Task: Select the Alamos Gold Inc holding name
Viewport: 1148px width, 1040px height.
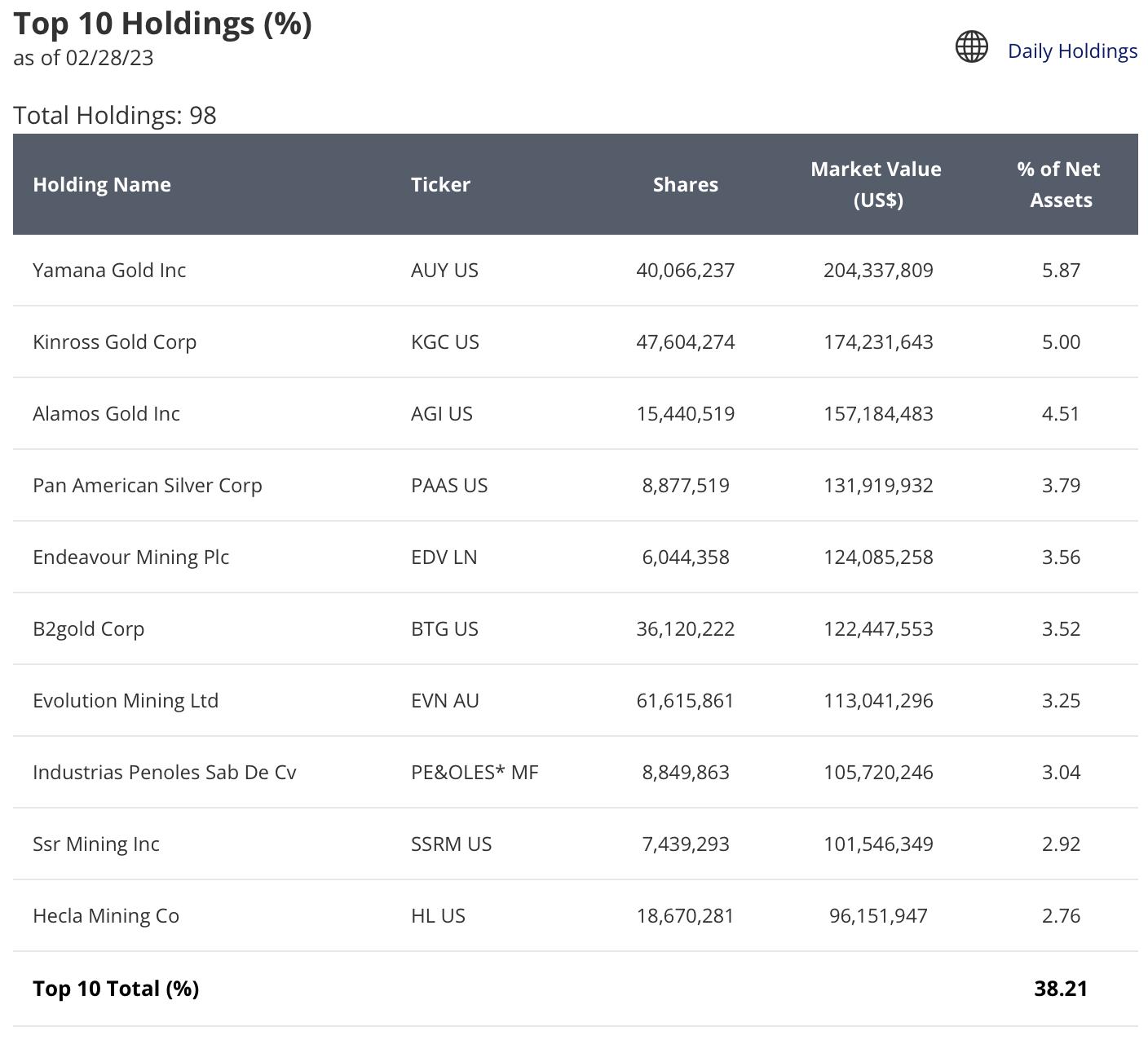Action: 106,413
